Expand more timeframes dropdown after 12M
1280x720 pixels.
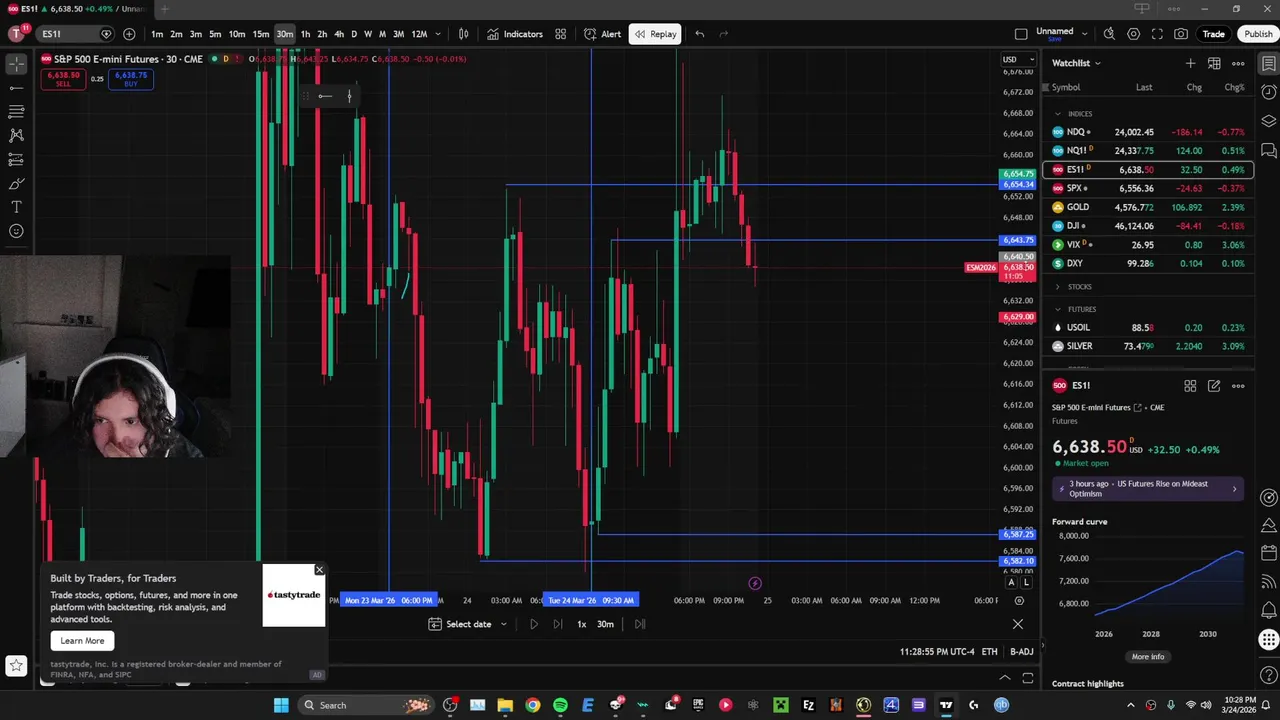click(438, 34)
